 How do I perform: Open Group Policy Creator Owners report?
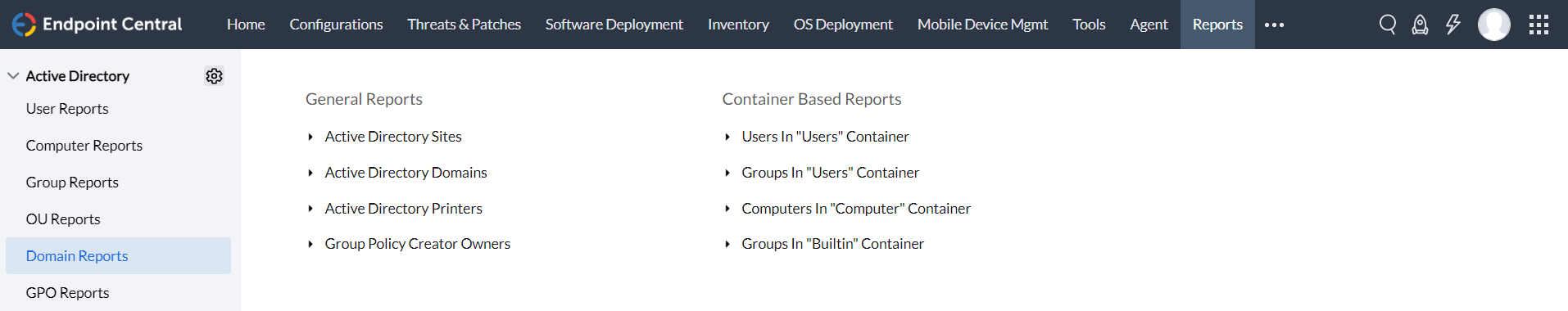(x=417, y=244)
